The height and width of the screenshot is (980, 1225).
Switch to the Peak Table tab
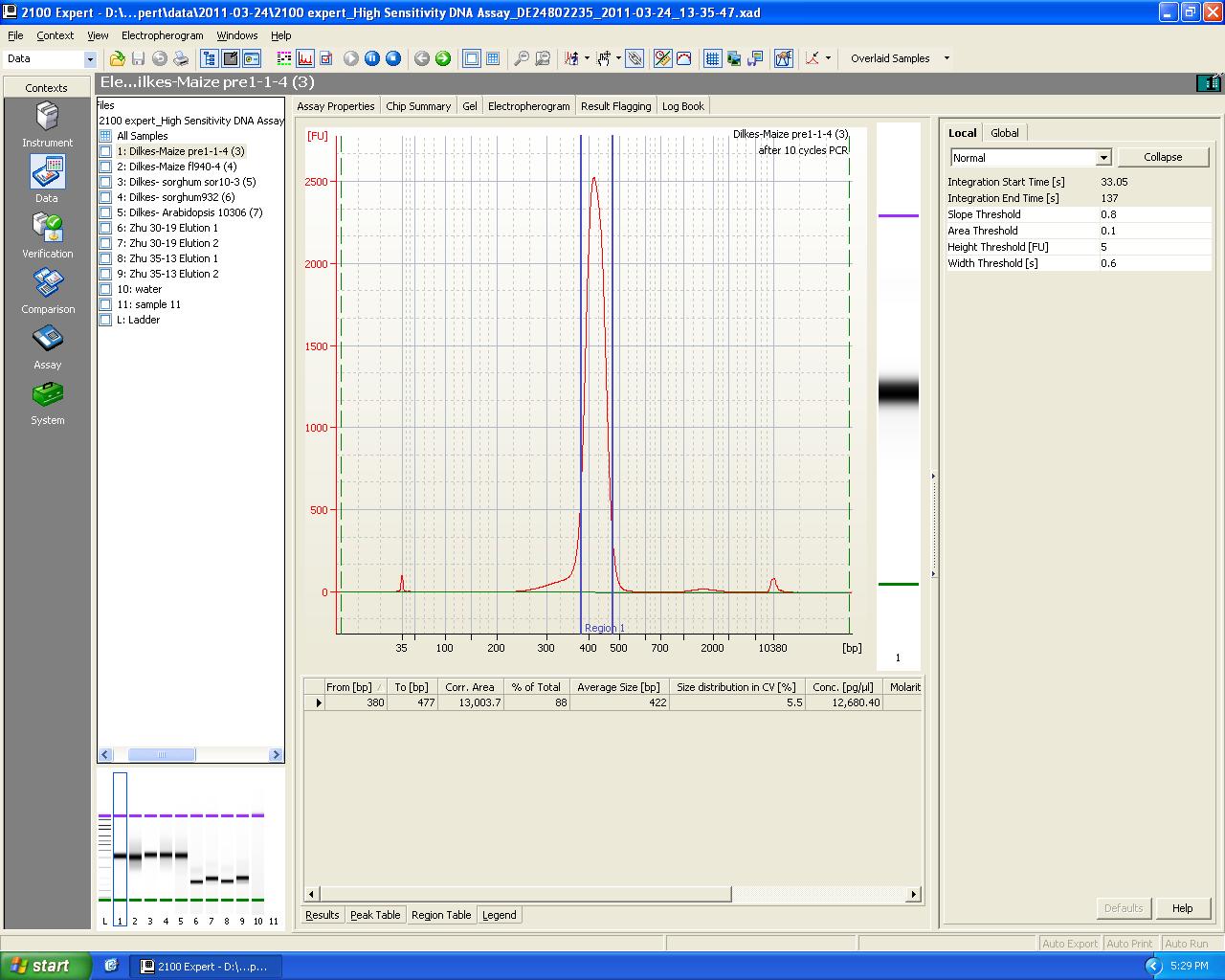(x=375, y=915)
